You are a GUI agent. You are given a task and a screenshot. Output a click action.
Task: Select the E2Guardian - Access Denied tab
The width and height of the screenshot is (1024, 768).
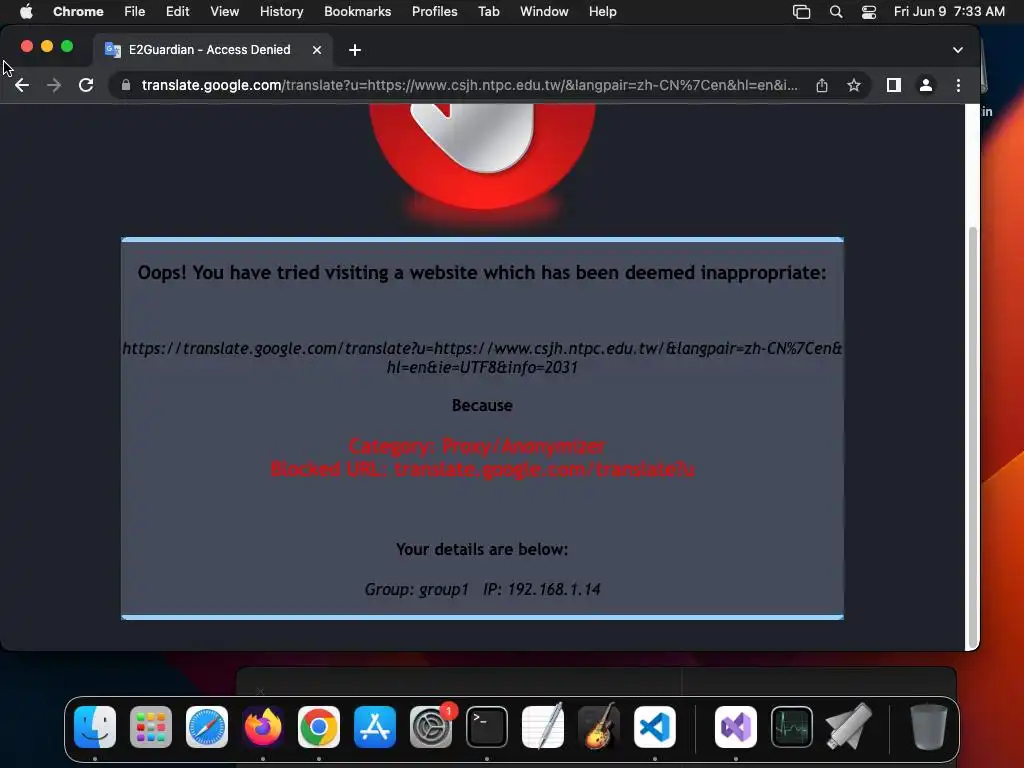[x=212, y=50]
